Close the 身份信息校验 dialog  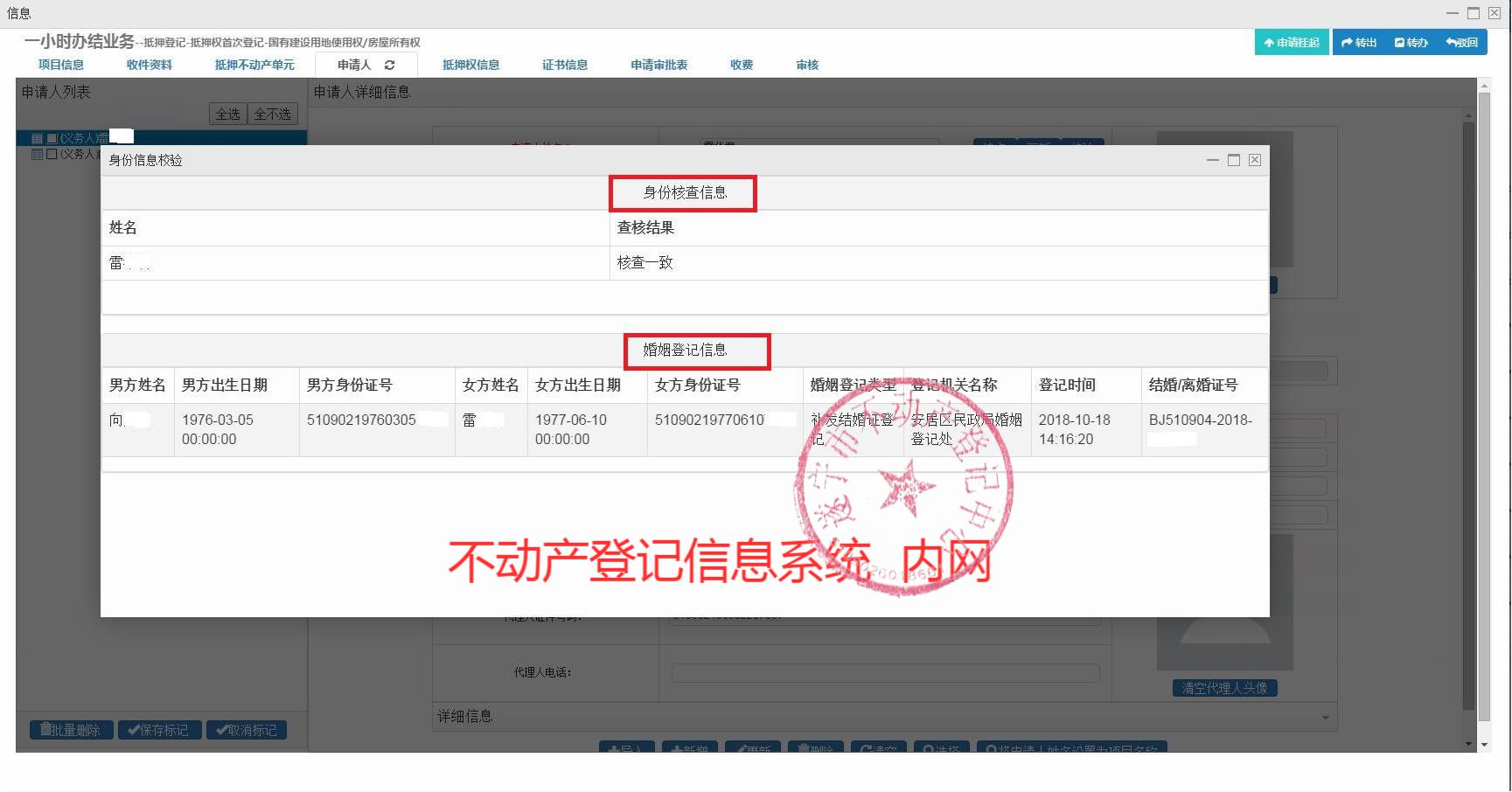pos(1254,160)
